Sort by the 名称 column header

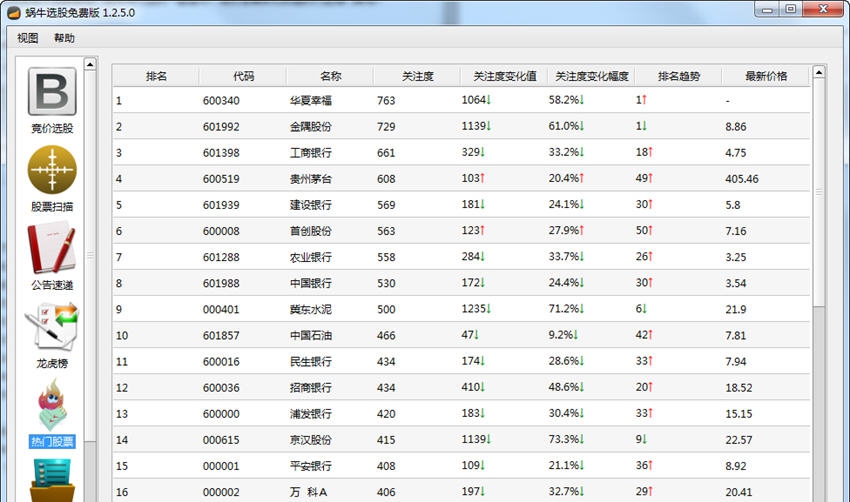[x=330, y=76]
